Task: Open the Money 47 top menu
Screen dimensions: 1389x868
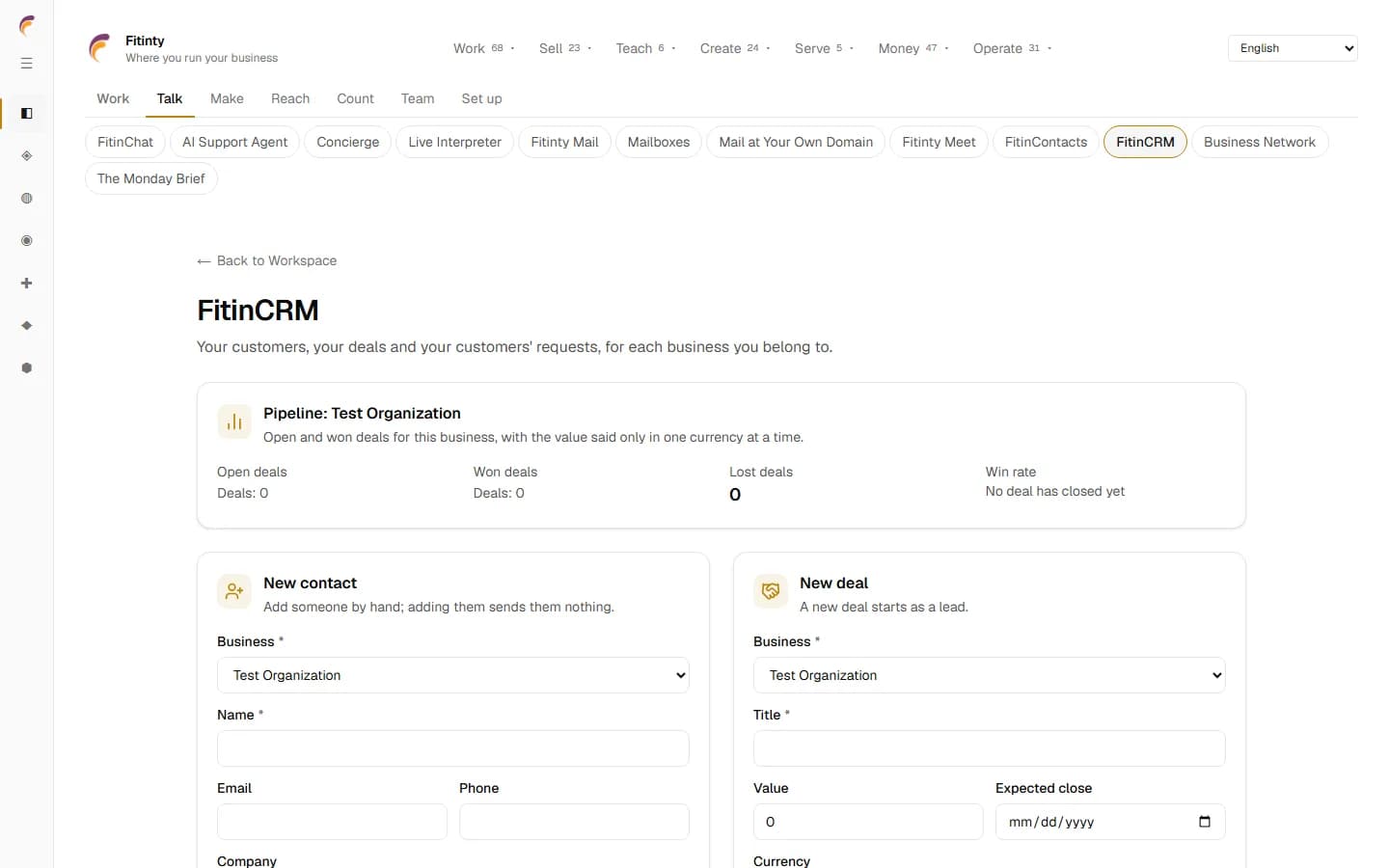Action: click(x=913, y=48)
